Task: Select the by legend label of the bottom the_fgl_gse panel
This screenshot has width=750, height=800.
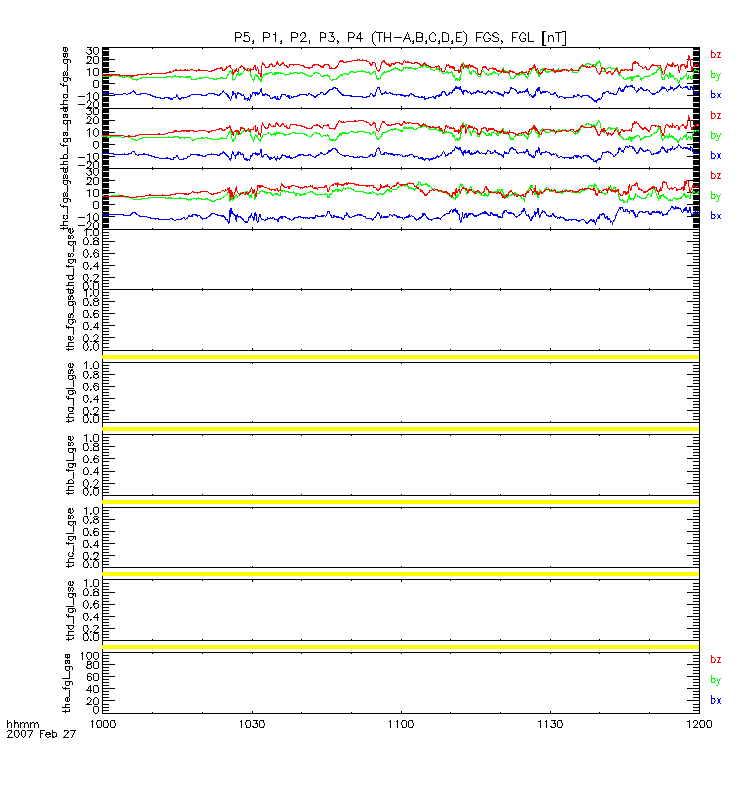Action: (x=715, y=680)
